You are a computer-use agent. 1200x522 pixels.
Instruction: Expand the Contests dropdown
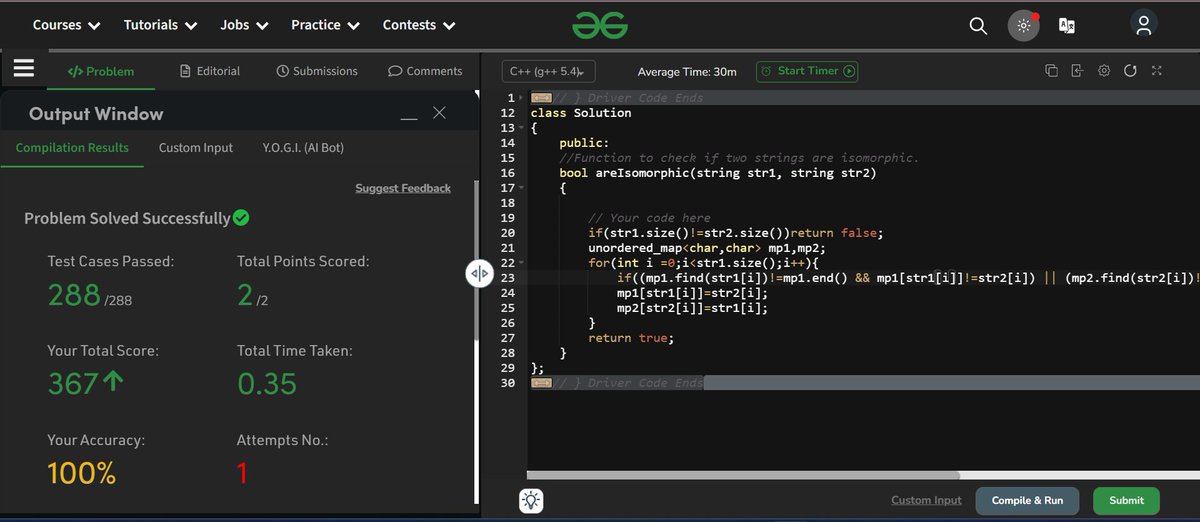pyautogui.click(x=419, y=25)
